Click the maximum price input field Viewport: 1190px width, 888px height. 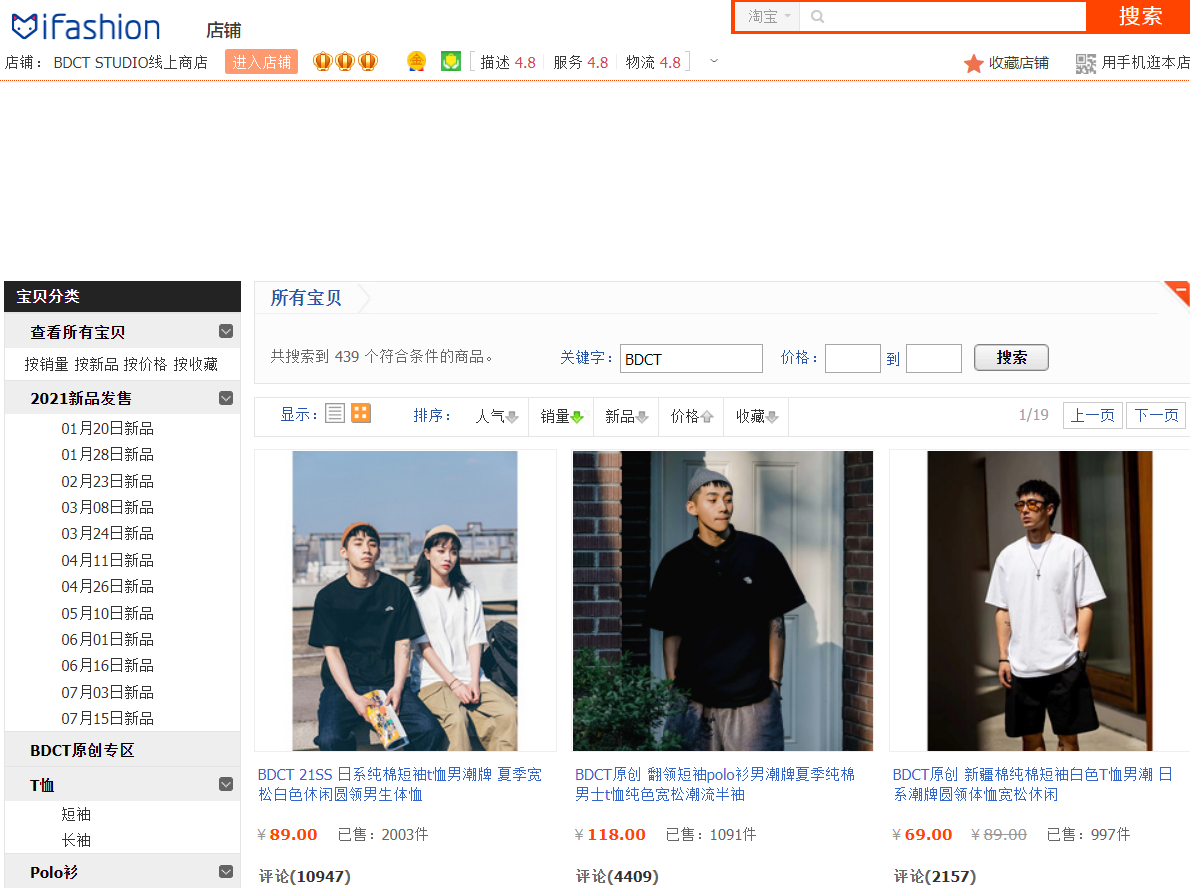[x=933, y=358]
